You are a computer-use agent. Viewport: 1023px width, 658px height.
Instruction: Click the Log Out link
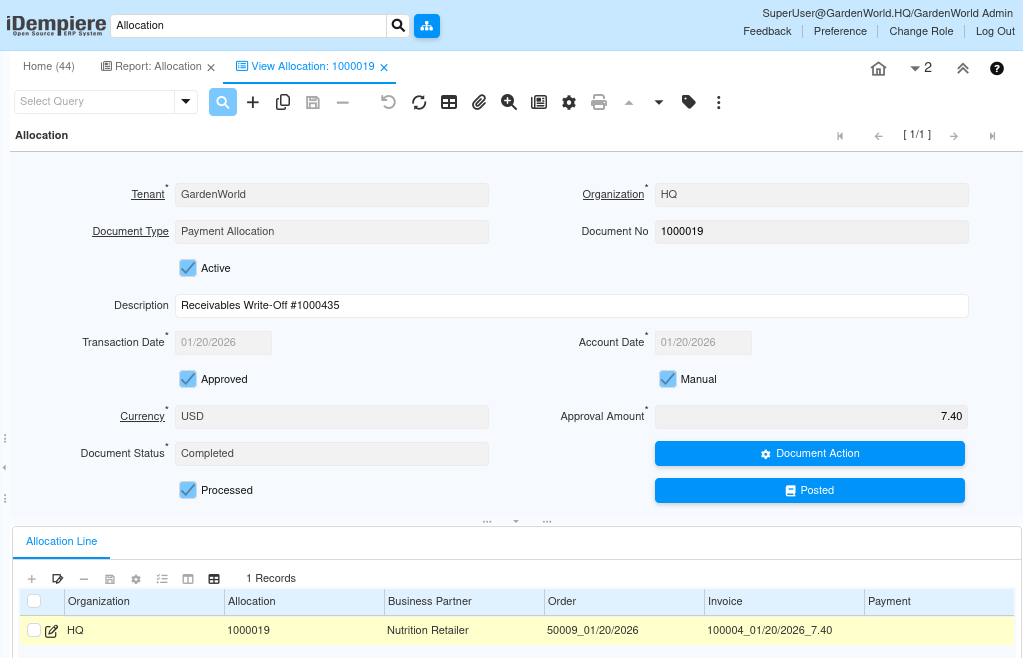pyautogui.click(x=995, y=31)
